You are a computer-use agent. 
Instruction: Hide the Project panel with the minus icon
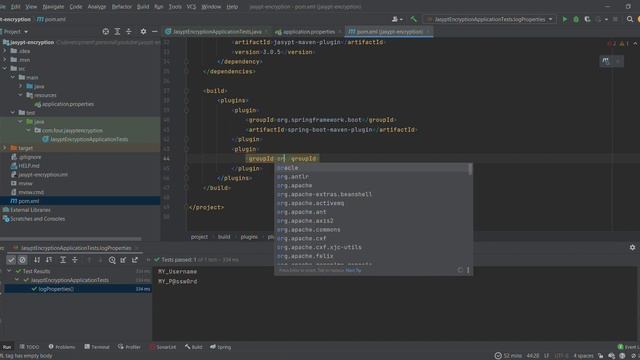[x=155, y=31]
